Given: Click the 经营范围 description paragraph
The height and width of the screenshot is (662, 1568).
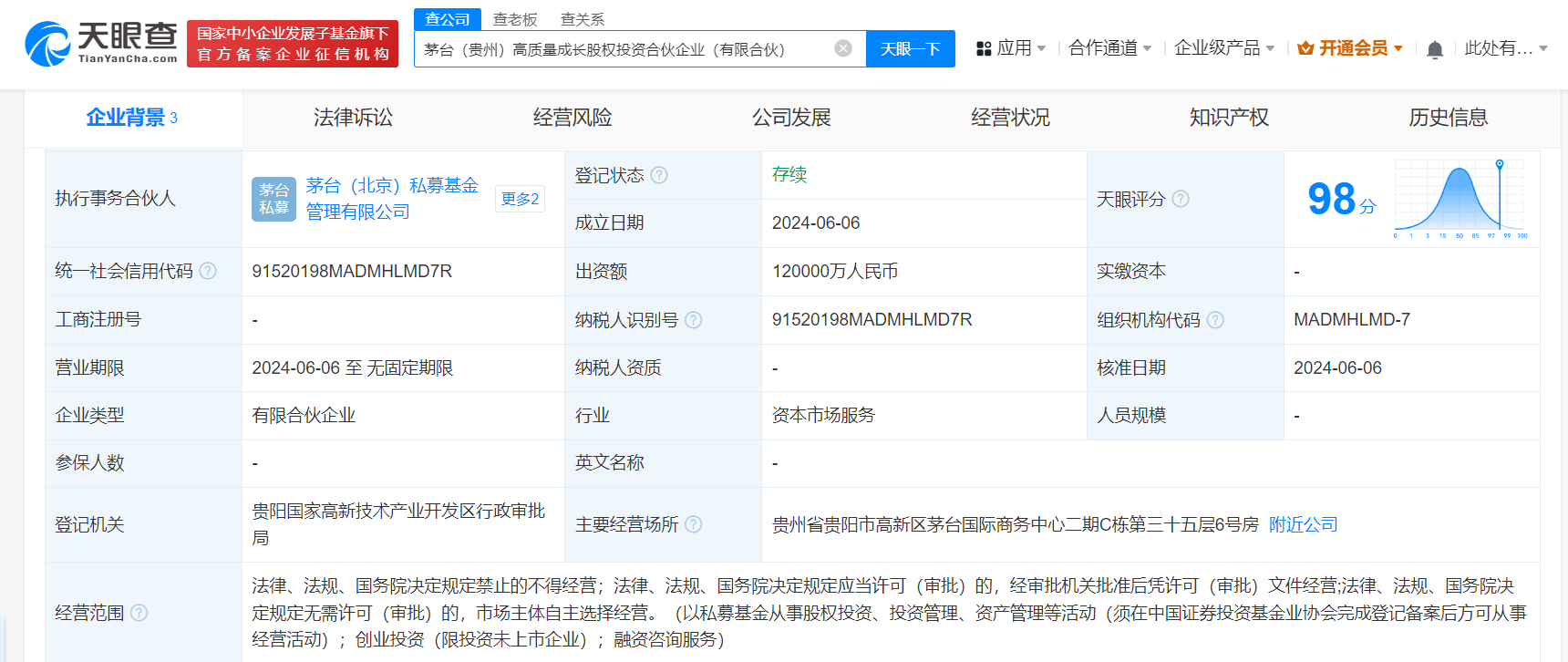Looking at the screenshot, I should [x=890, y=613].
